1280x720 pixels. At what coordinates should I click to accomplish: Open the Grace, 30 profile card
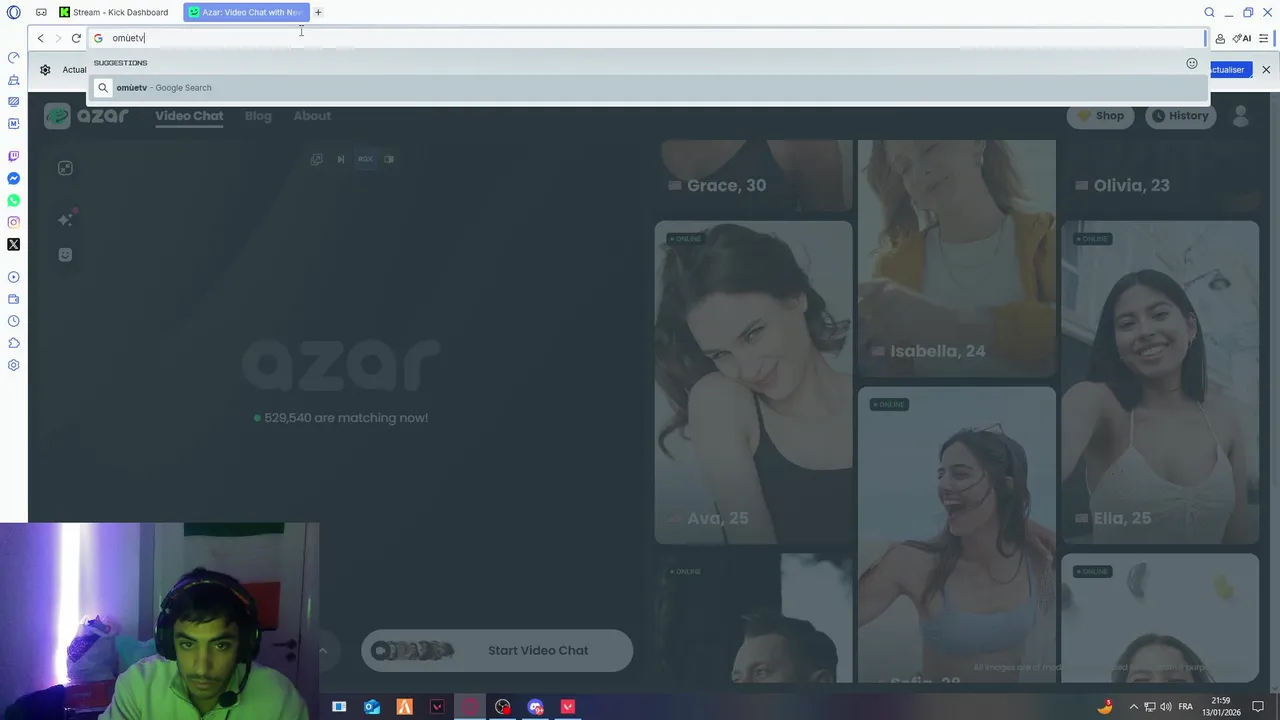(754, 176)
